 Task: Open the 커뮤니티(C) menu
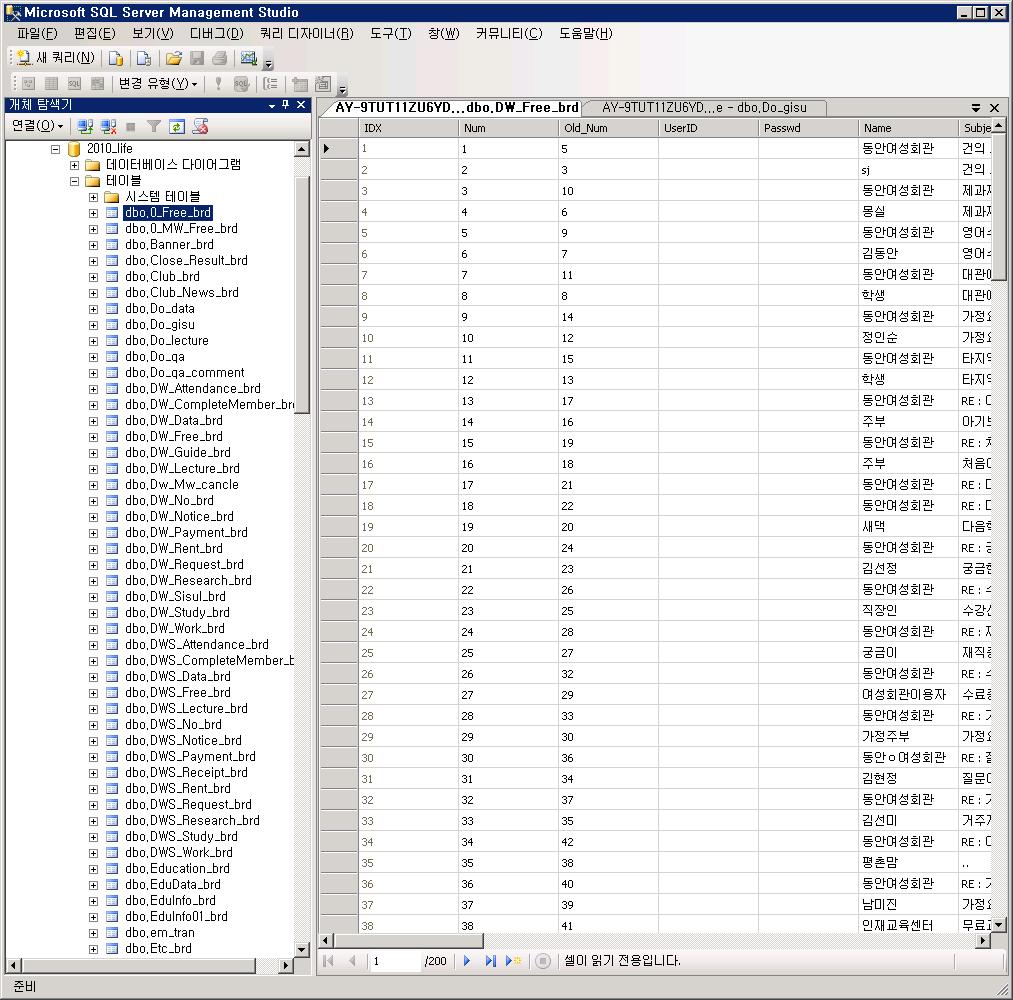pyautogui.click(x=509, y=34)
